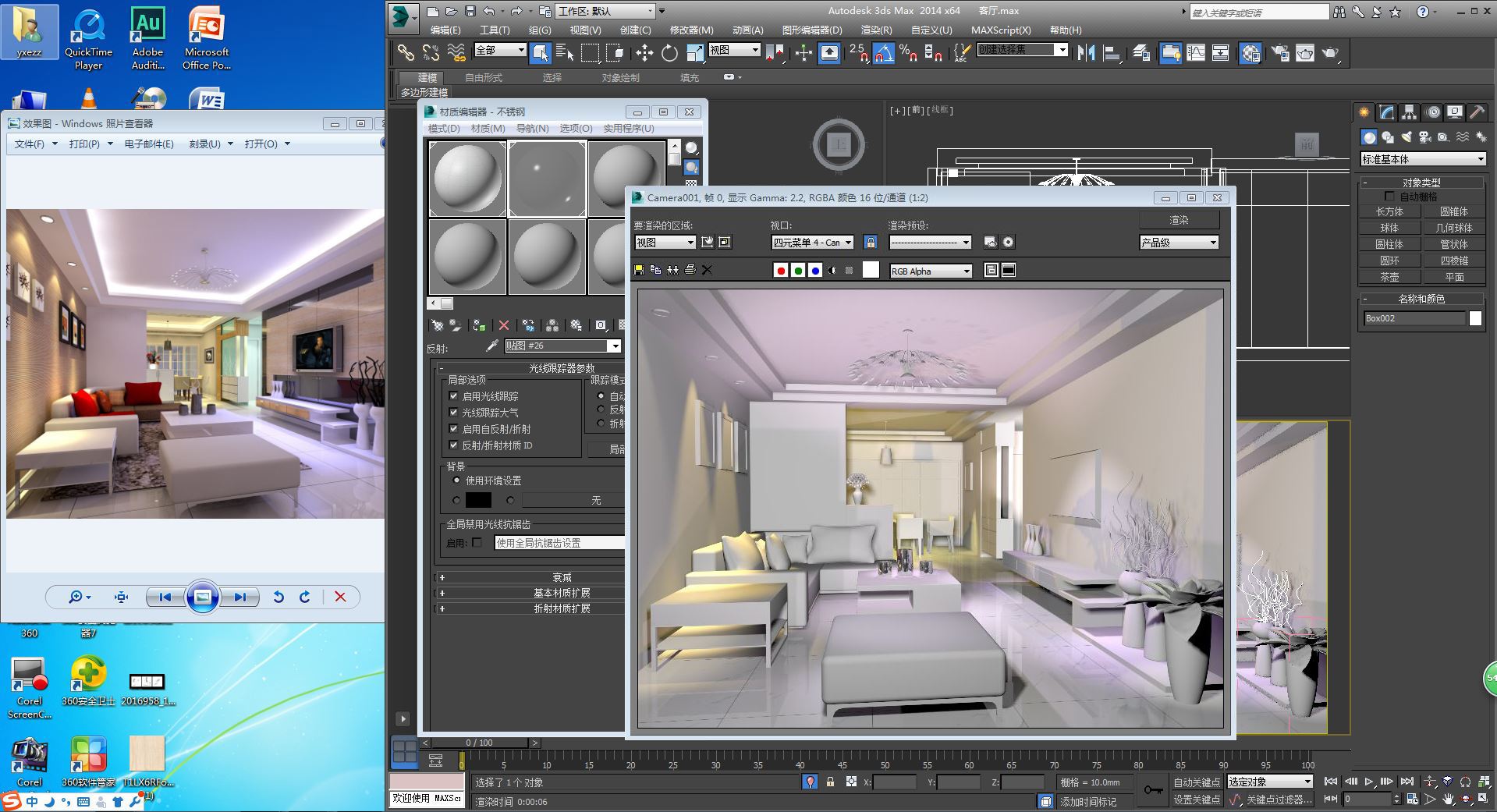
Task: Open the RGB Alpha channel dropdown
Action: tap(931, 271)
